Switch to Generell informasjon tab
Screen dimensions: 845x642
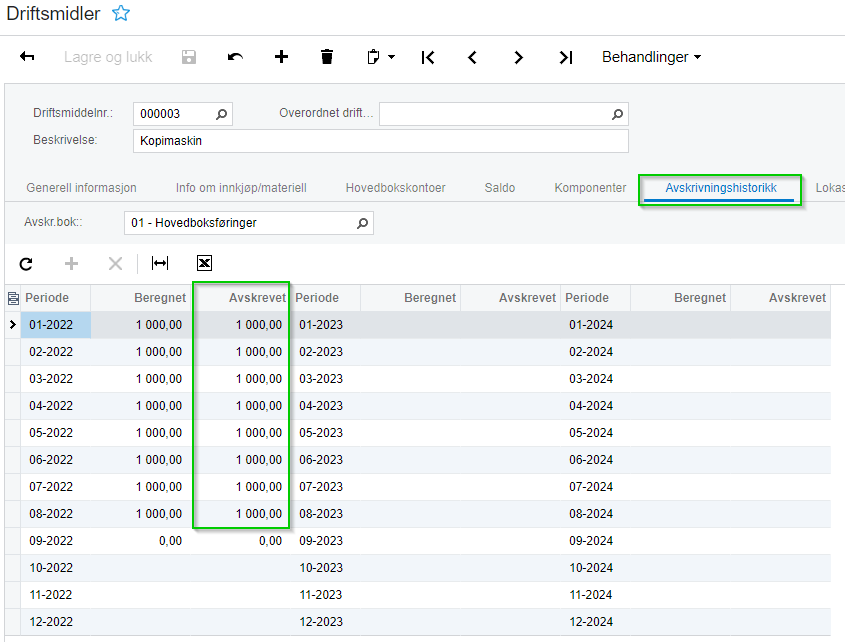[81, 188]
